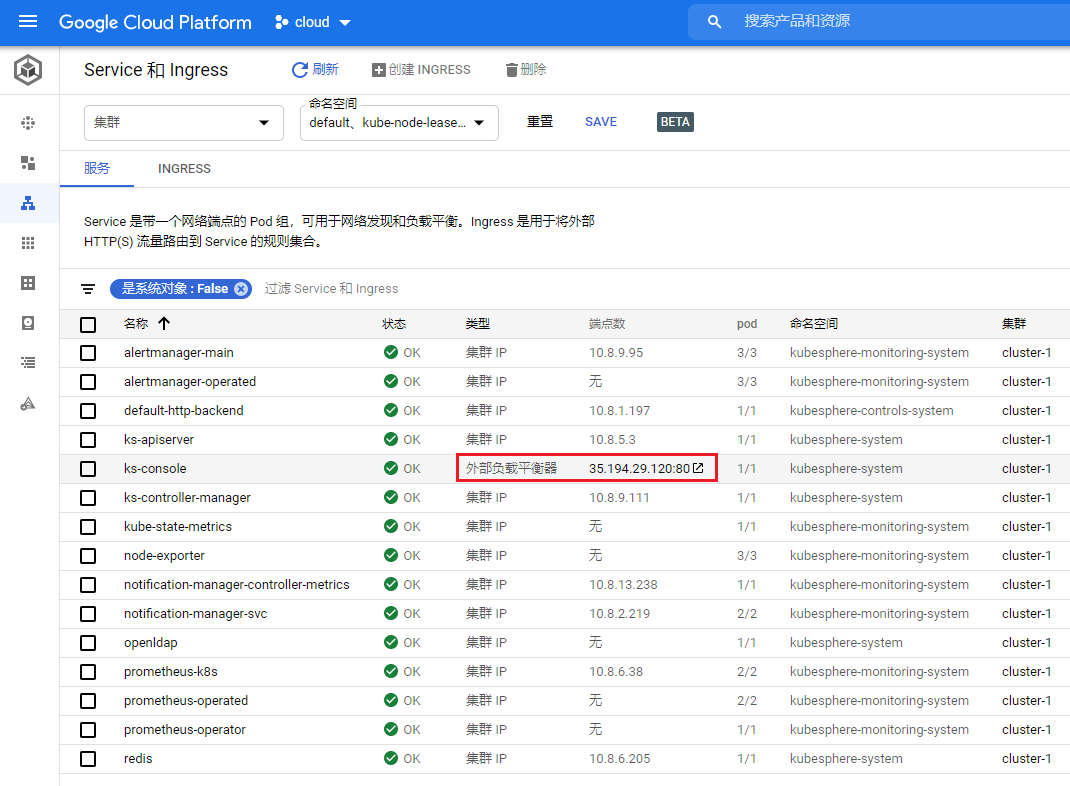Remove the system object False filter chip
Viewport: 1070px width, 786px height.
241,289
